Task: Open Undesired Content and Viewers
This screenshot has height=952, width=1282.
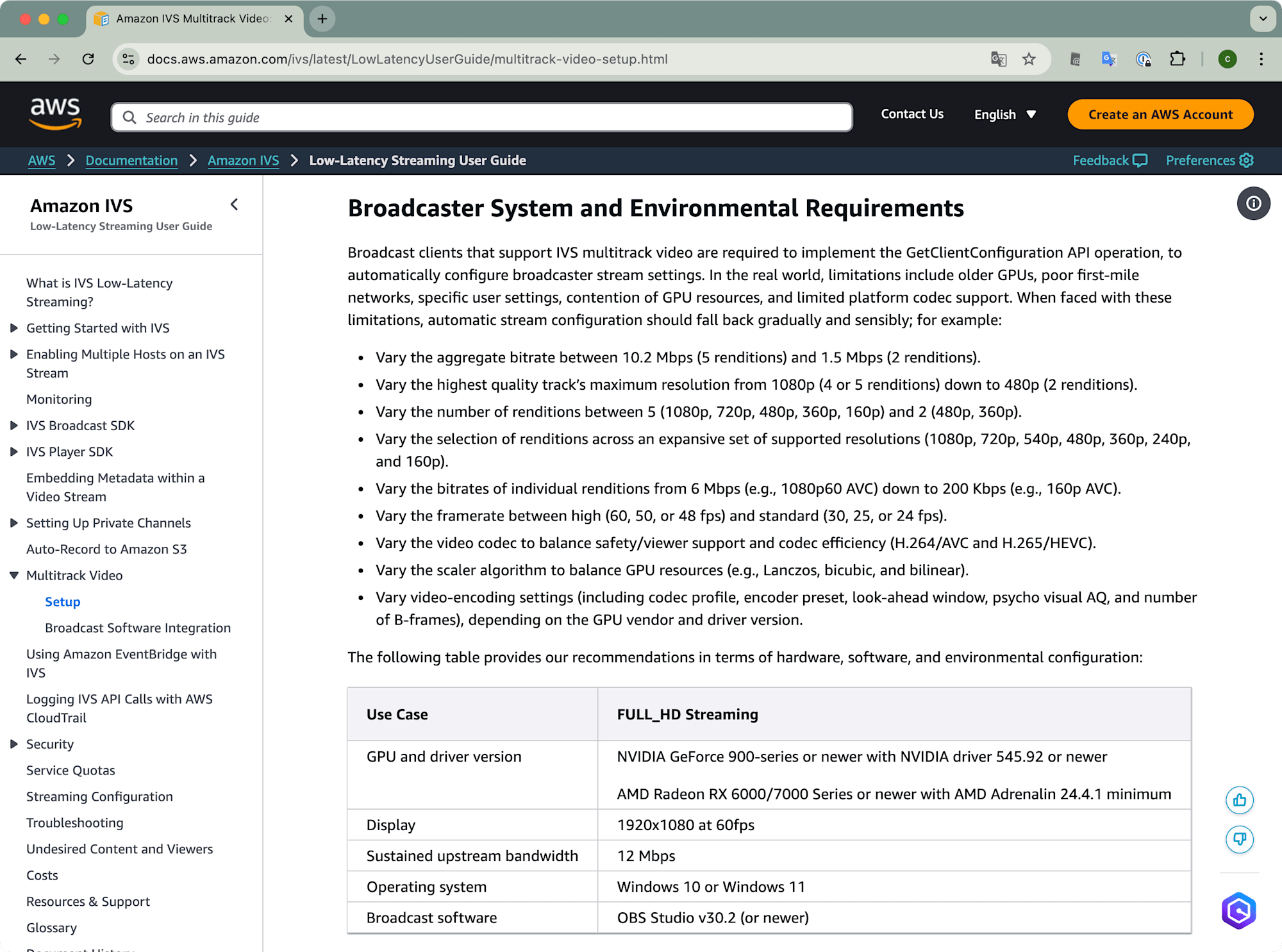Action: click(x=119, y=849)
